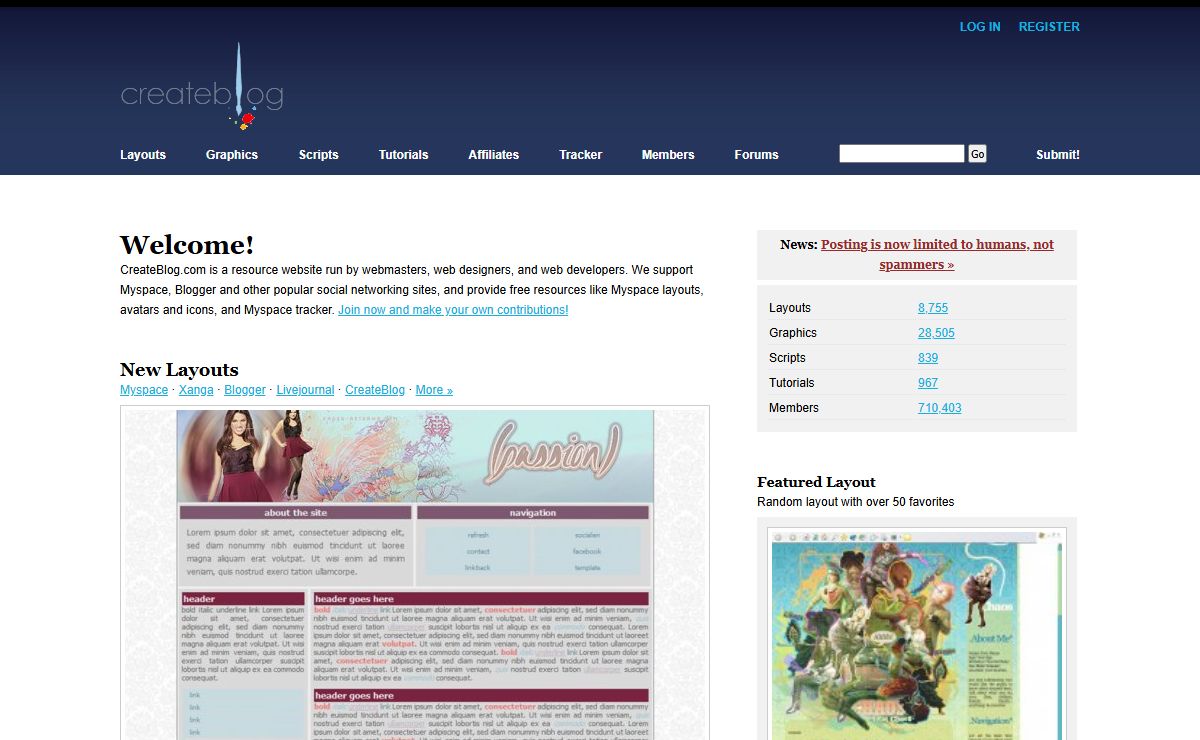Open the Graphics count 28,505 link

[936, 333]
